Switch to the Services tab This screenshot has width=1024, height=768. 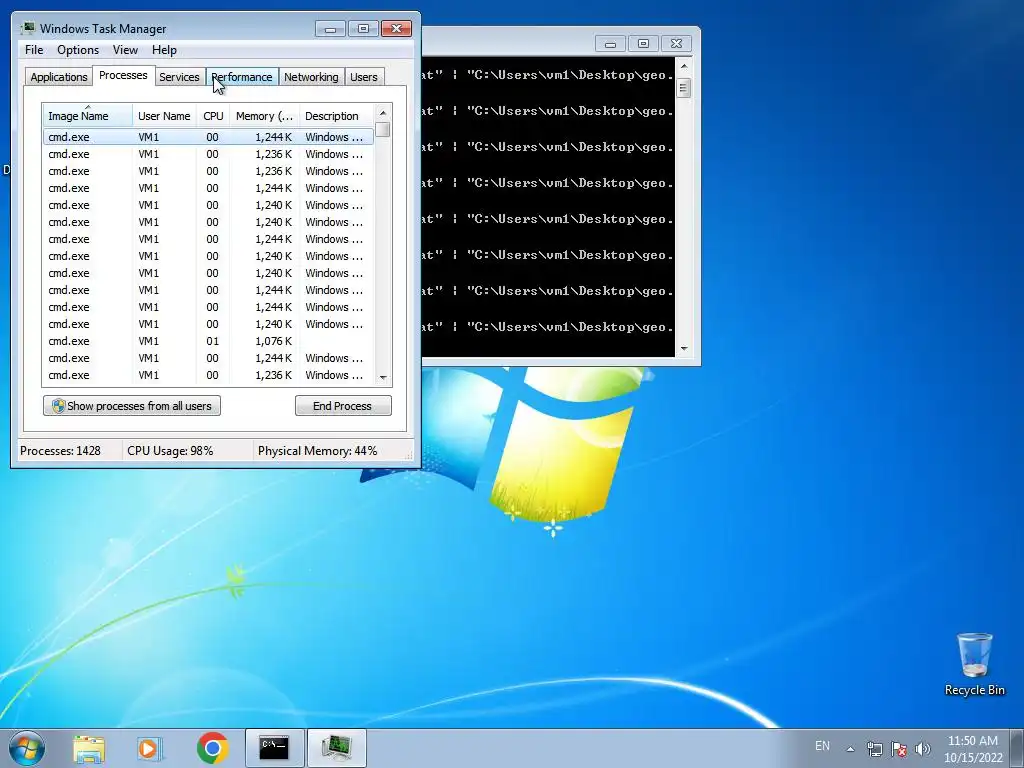(x=179, y=77)
